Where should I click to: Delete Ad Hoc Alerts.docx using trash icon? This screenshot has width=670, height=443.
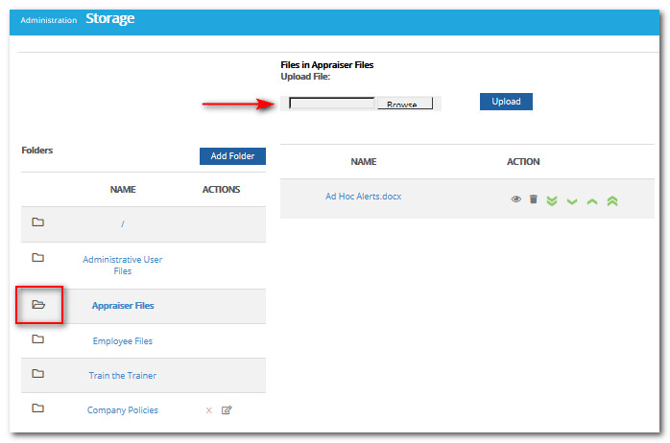point(533,200)
